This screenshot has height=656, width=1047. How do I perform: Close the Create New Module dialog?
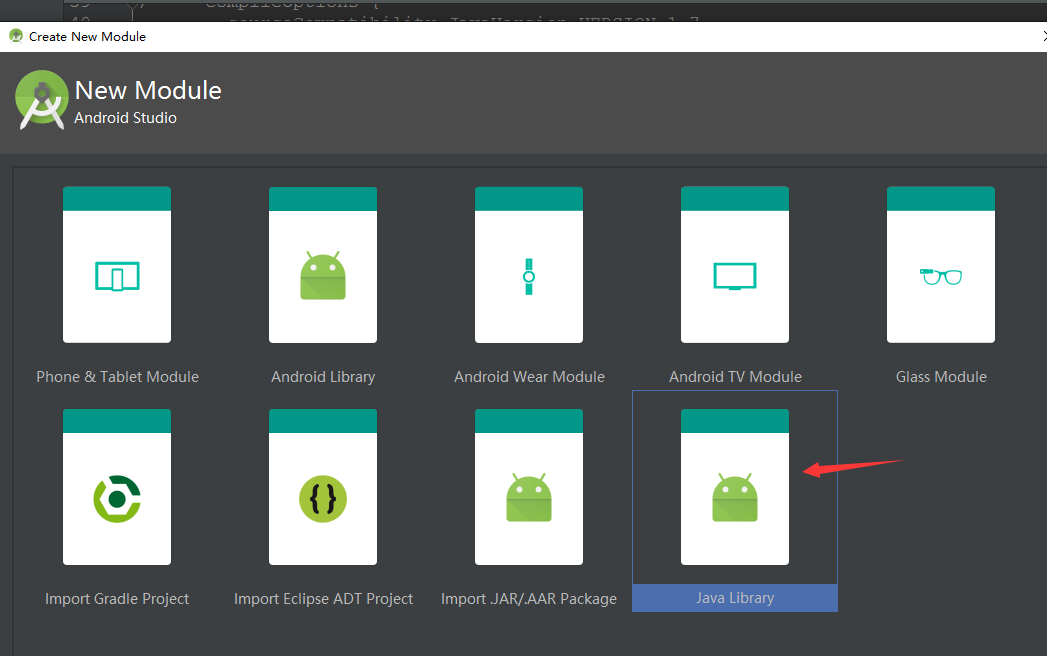pos(1044,37)
